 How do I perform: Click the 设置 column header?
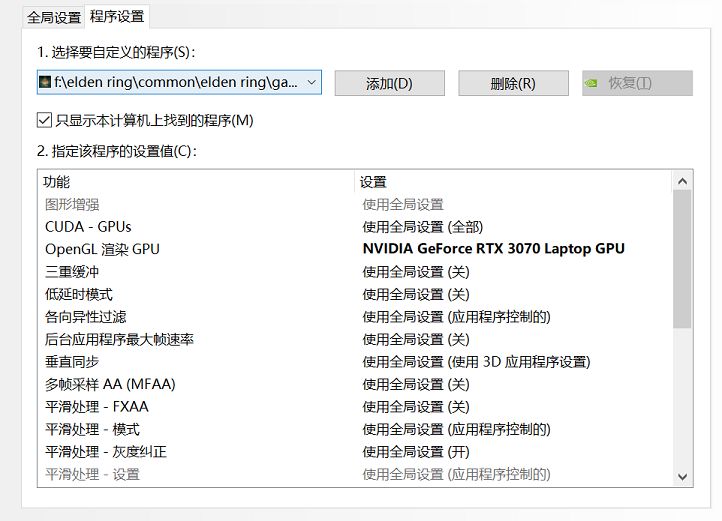pyautogui.click(x=373, y=182)
